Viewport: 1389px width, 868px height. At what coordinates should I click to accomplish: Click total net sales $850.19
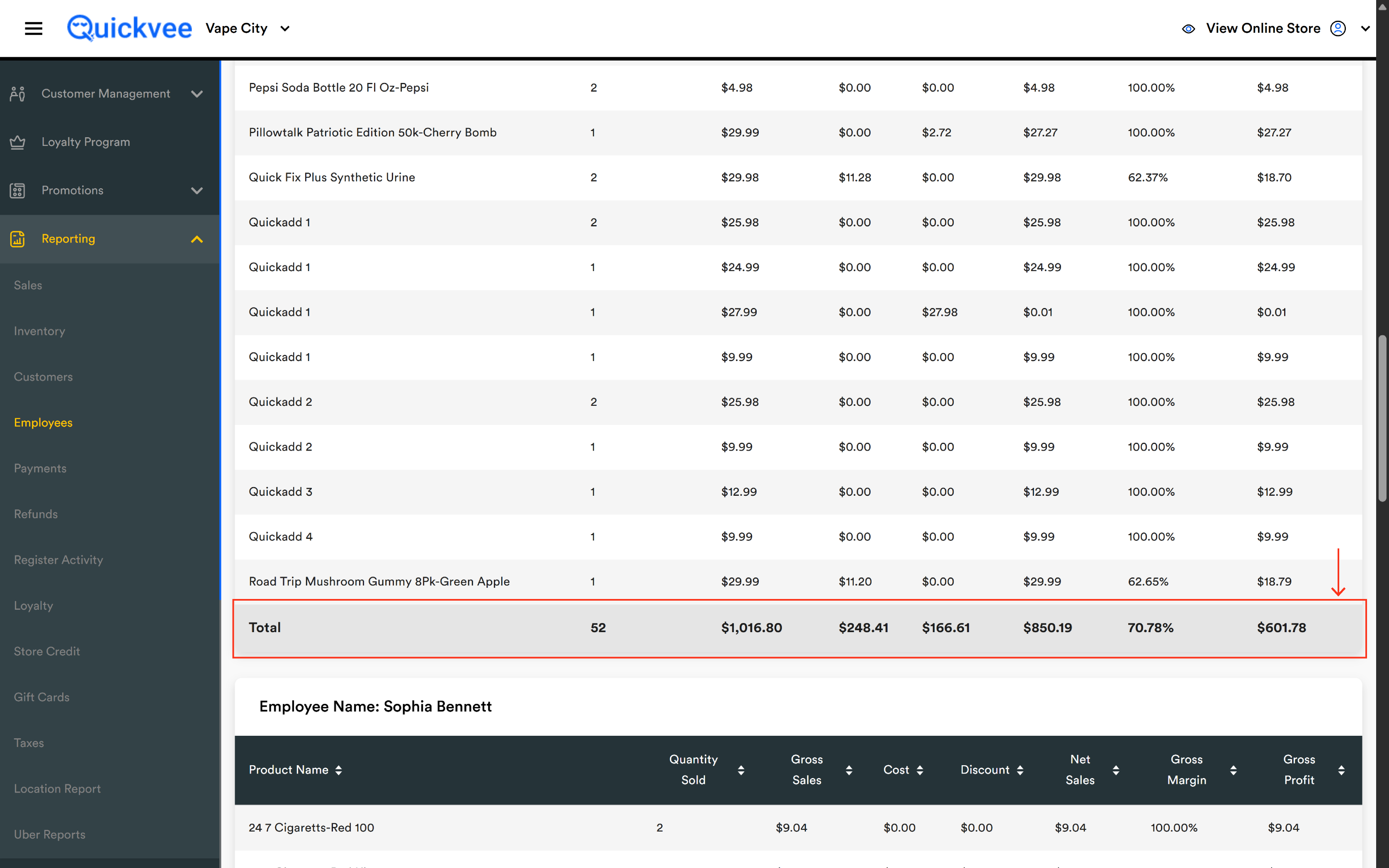pyautogui.click(x=1047, y=628)
